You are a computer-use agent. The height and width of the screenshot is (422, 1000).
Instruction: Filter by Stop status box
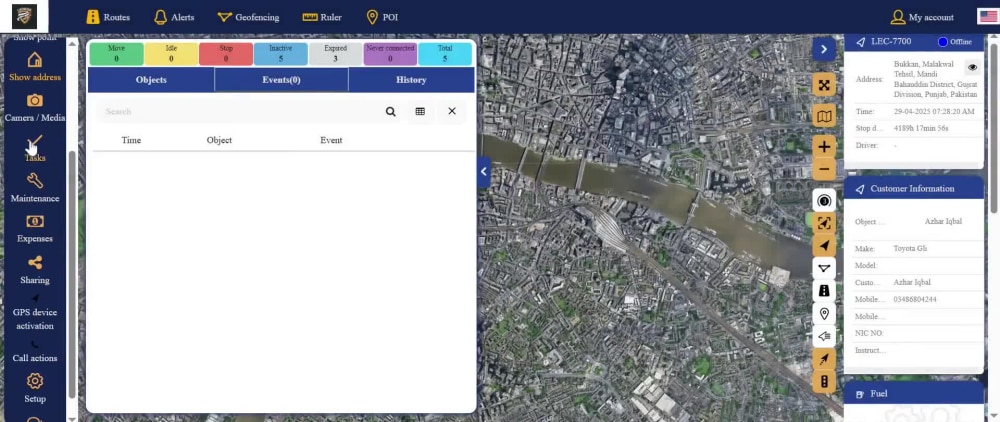click(226, 54)
